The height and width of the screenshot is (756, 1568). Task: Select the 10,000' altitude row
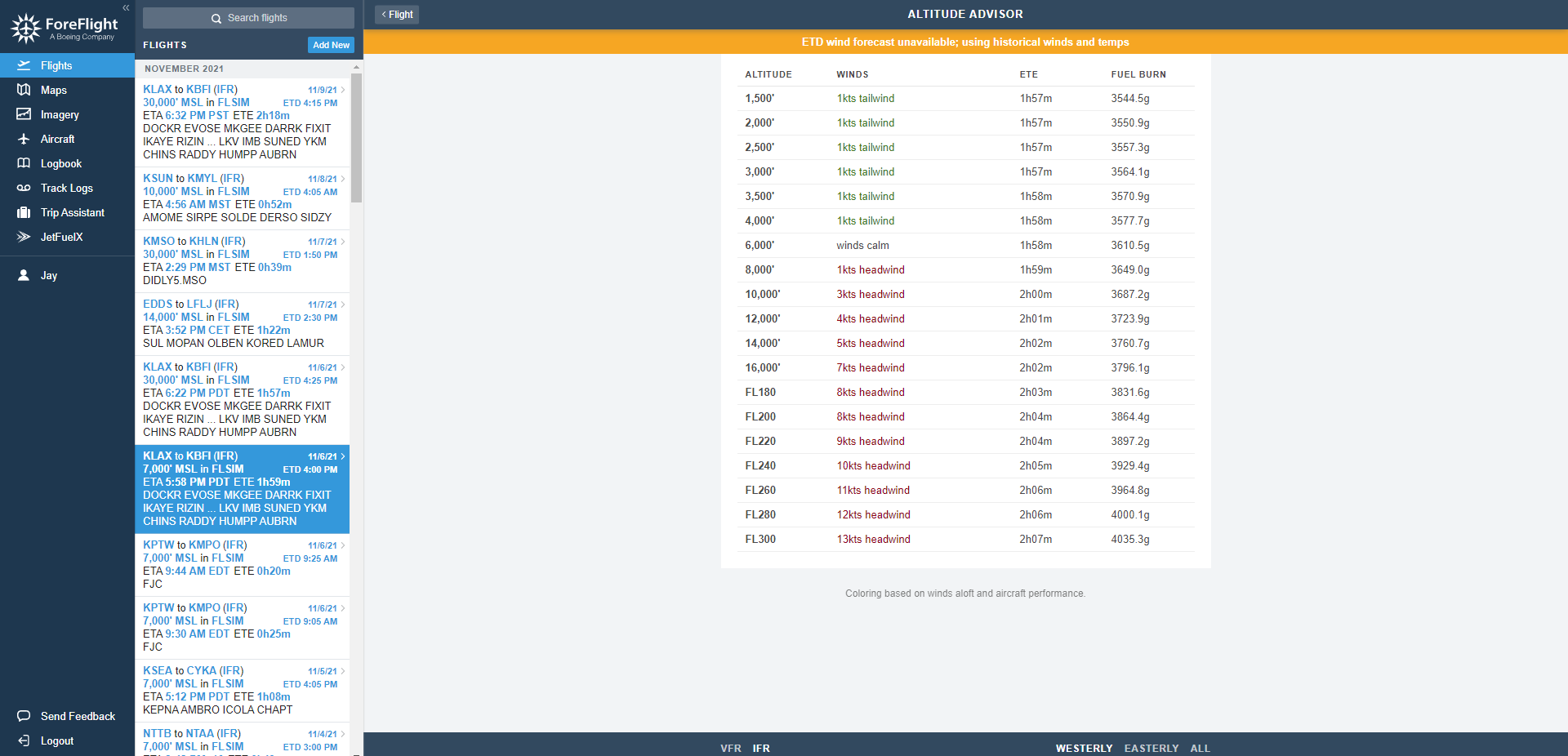point(965,295)
